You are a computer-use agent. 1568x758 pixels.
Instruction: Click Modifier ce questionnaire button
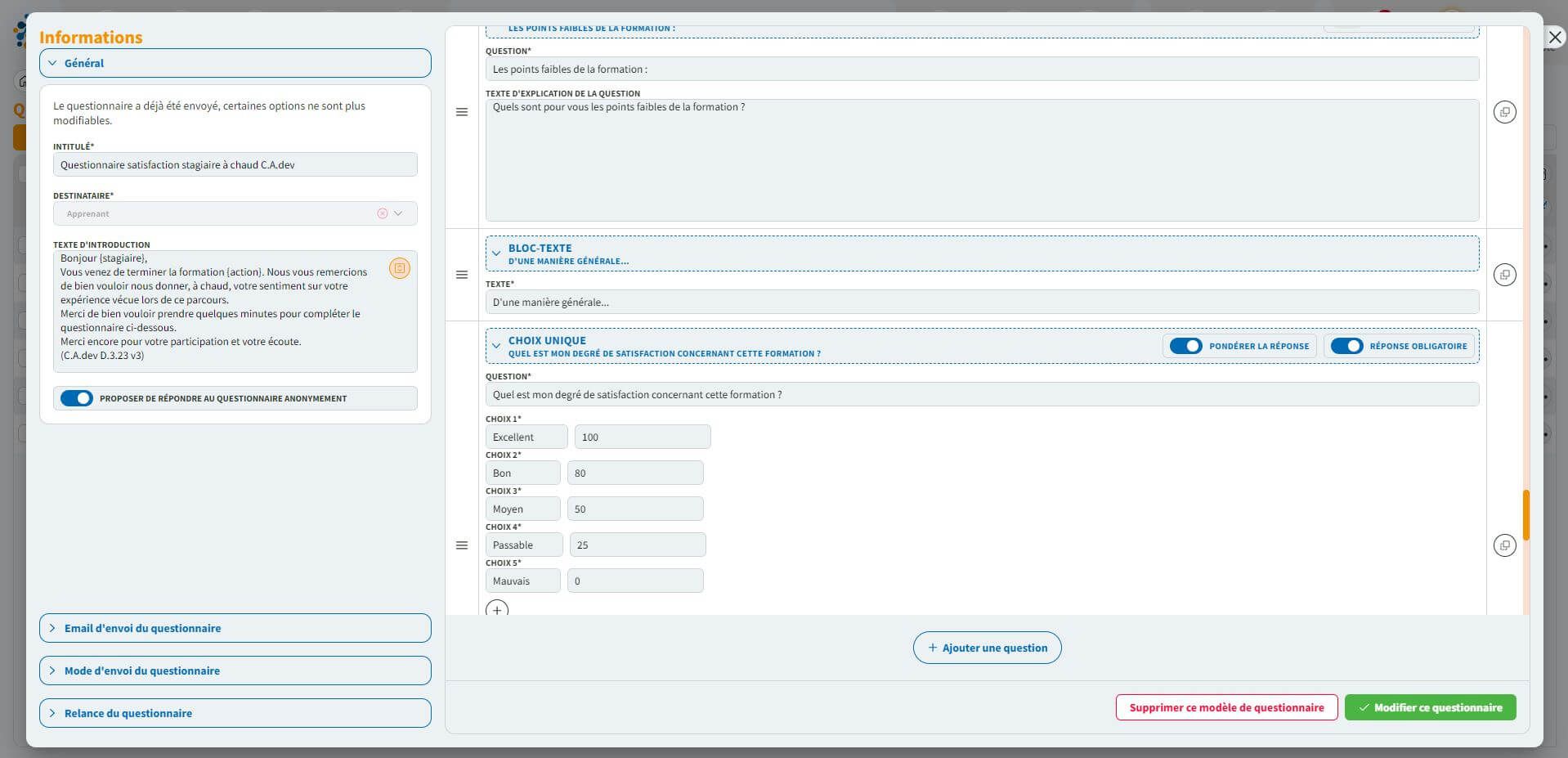click(x=1430, y=707)
